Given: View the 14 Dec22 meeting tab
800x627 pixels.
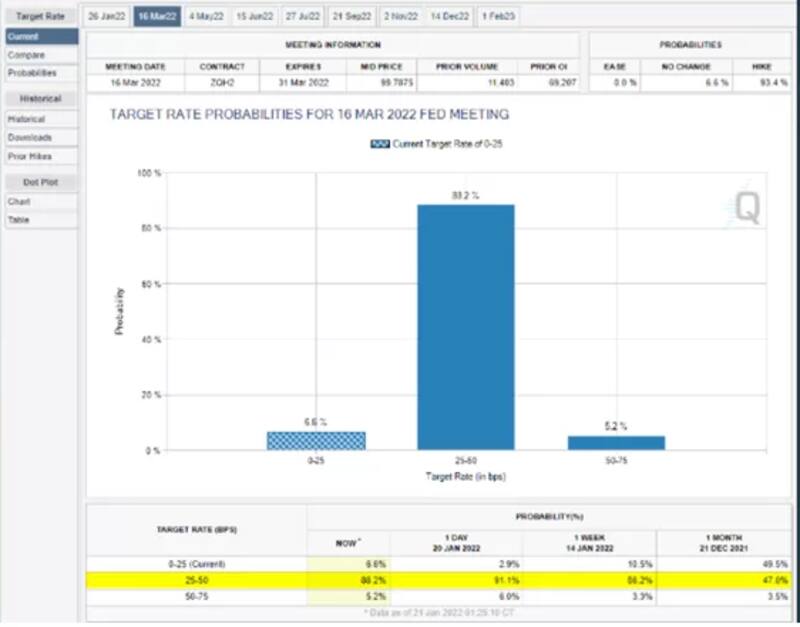Looking at the screenshot, I should [451, 16].
